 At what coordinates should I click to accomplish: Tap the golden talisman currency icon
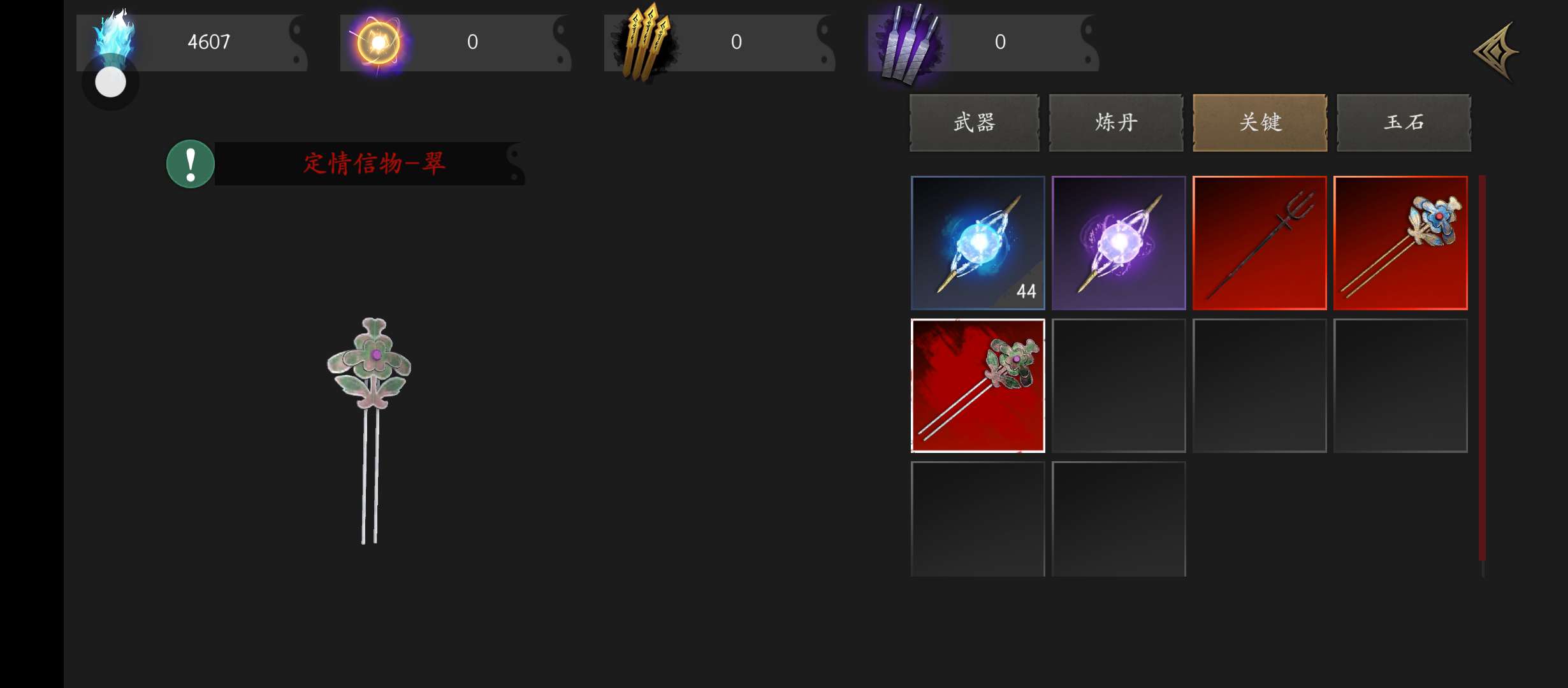[644, 42]
